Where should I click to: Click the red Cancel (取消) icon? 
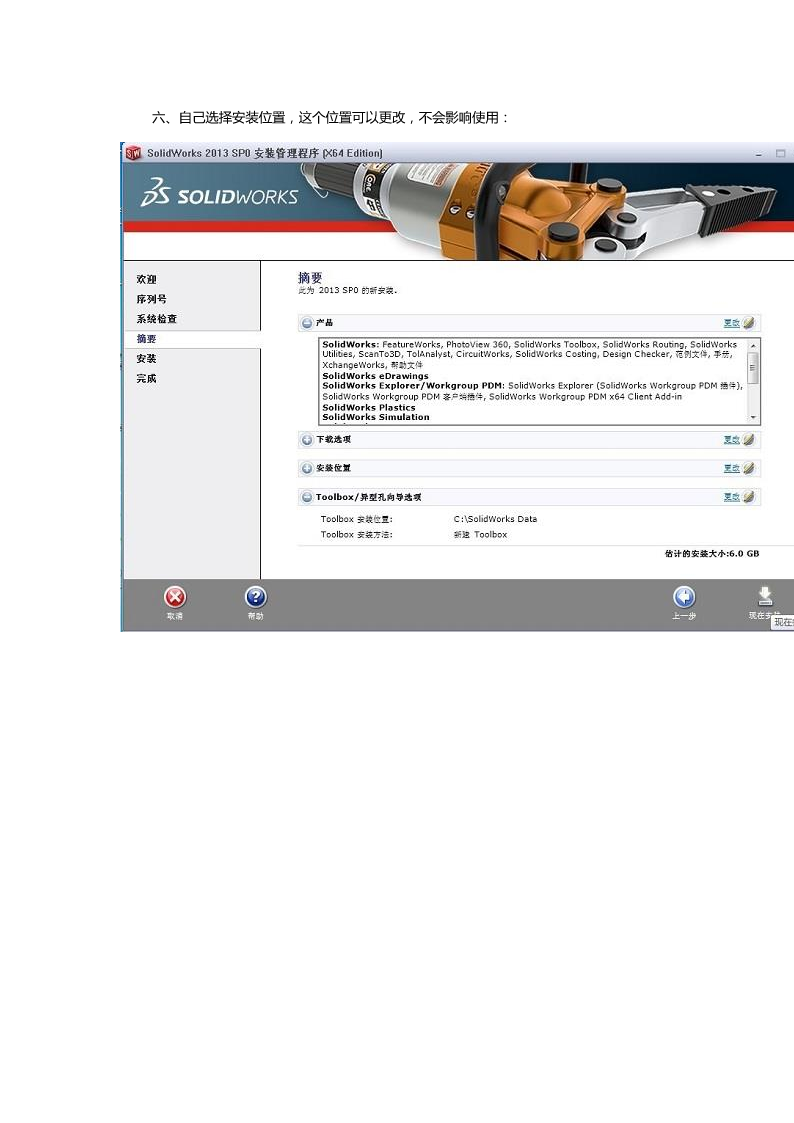(175, 597)
